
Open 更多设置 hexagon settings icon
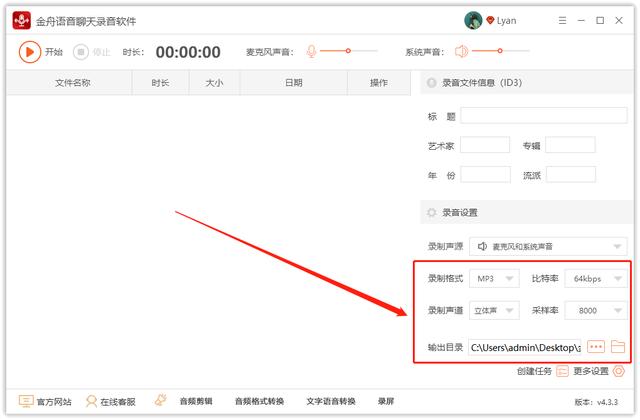618,371
